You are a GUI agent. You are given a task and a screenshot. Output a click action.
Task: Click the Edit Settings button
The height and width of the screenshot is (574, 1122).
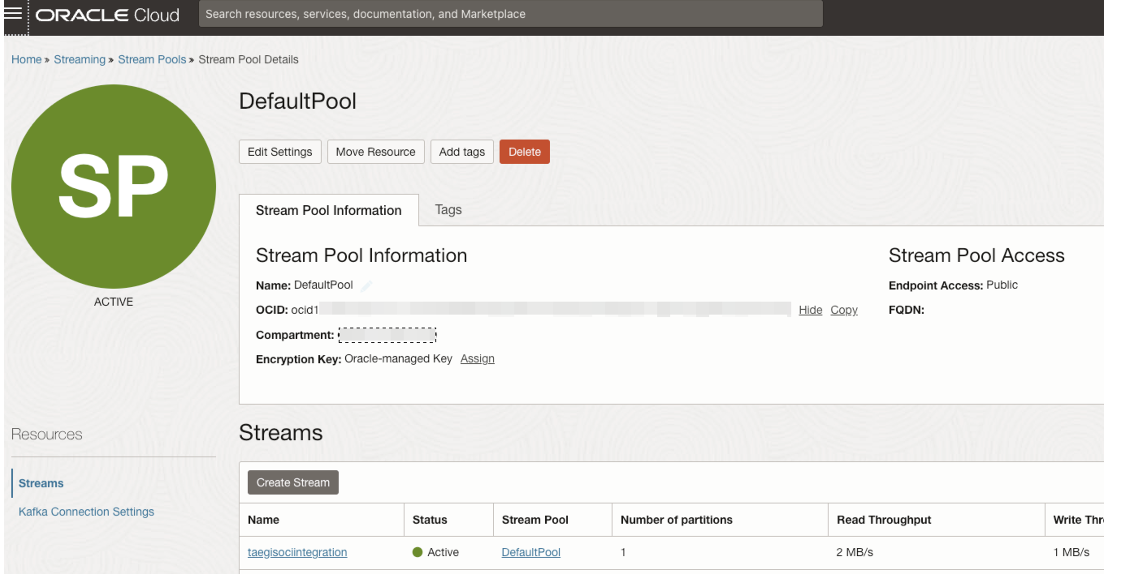(x=280, y=152)
